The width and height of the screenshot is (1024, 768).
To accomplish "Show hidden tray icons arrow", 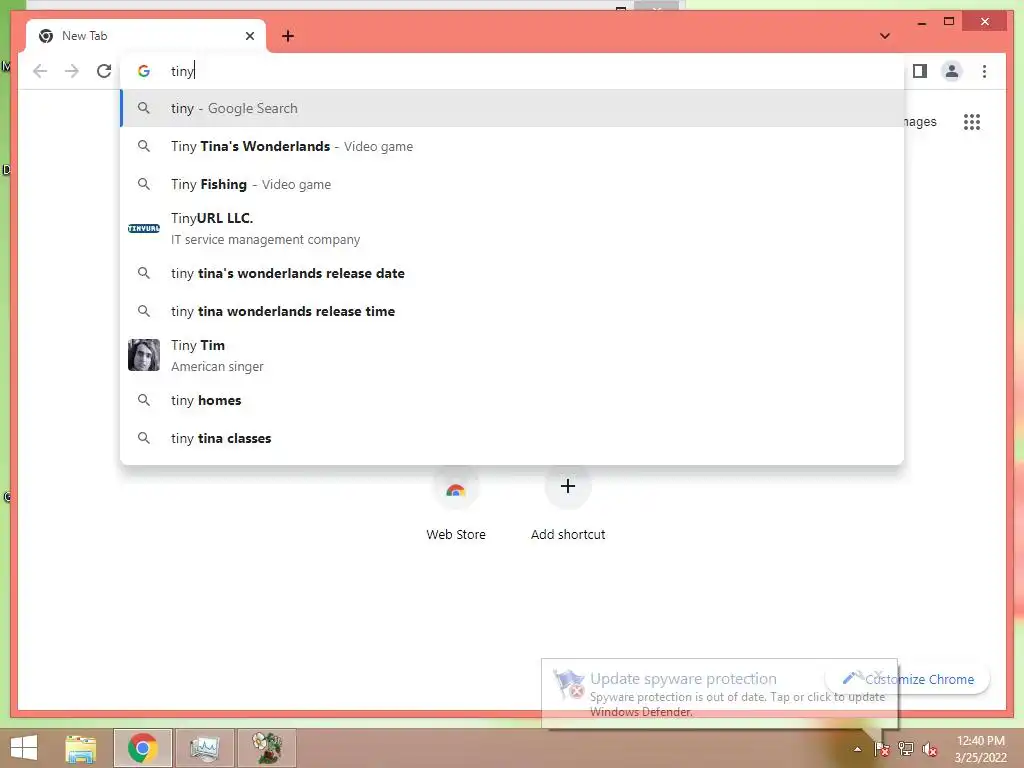I will point(857,749).
